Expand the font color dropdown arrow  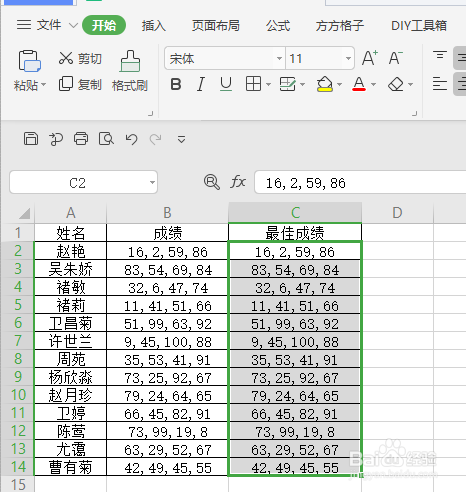tap(374, 85)
